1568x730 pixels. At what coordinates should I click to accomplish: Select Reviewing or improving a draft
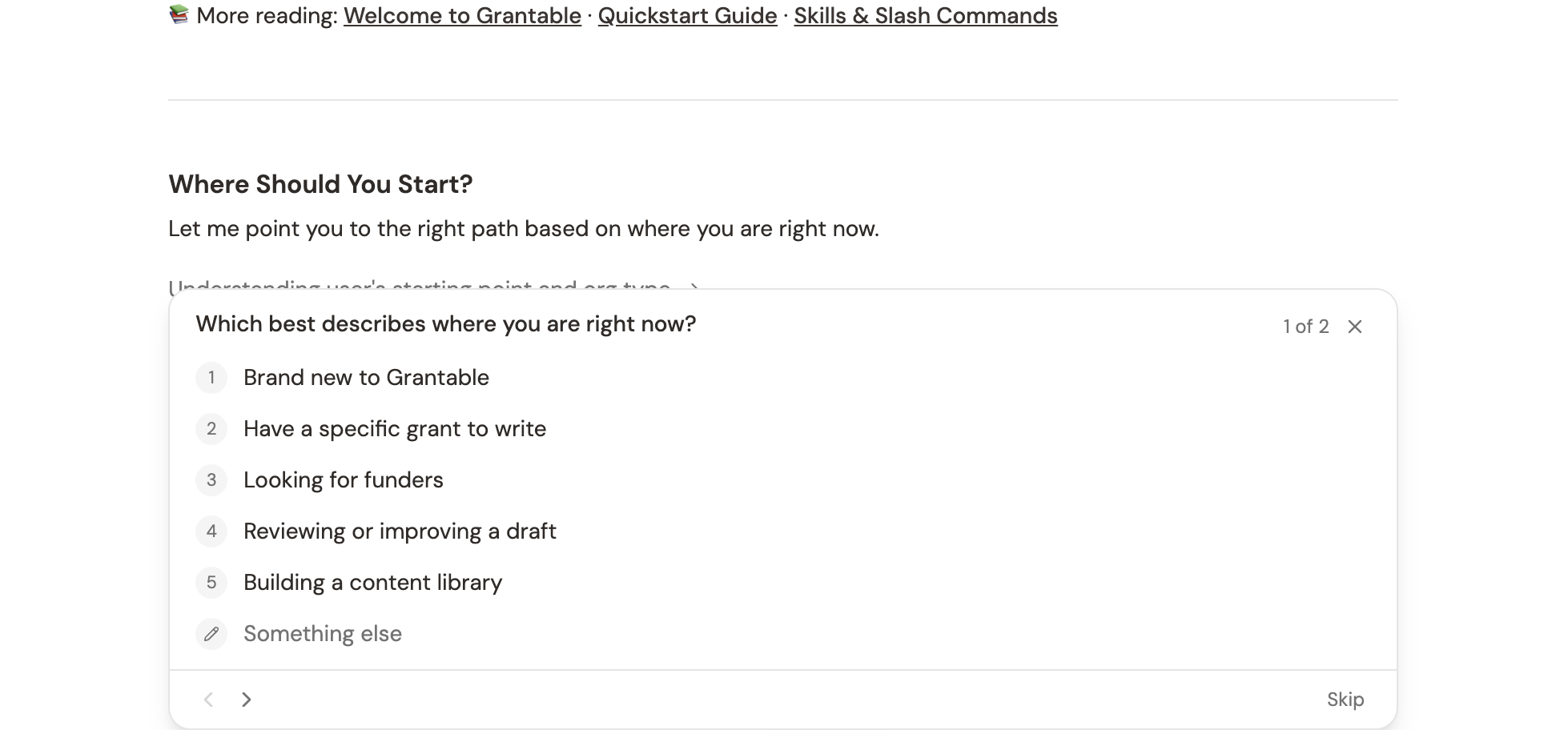400,531
